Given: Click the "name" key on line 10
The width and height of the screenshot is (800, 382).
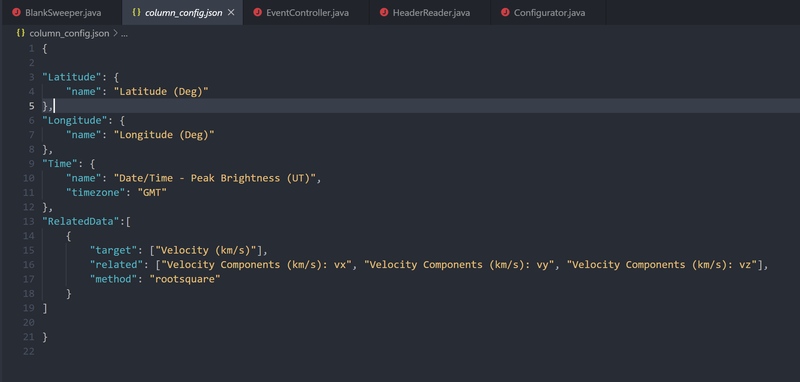Looking at the screenshot, I should [84, 178].
